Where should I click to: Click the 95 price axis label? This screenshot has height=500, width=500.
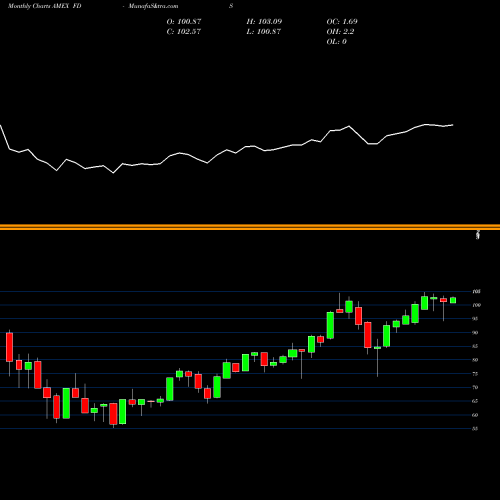point(475,319)
